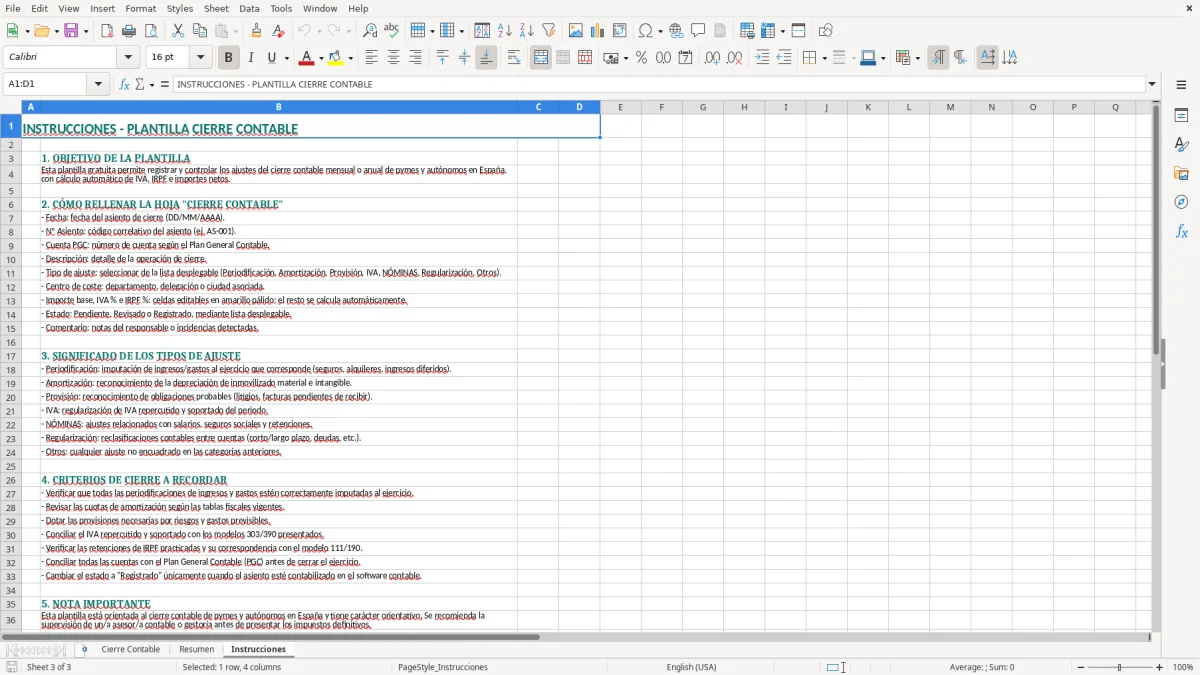1200x675 pixels.
Task: Open Find and Replace
Action: tap(370, 31)
